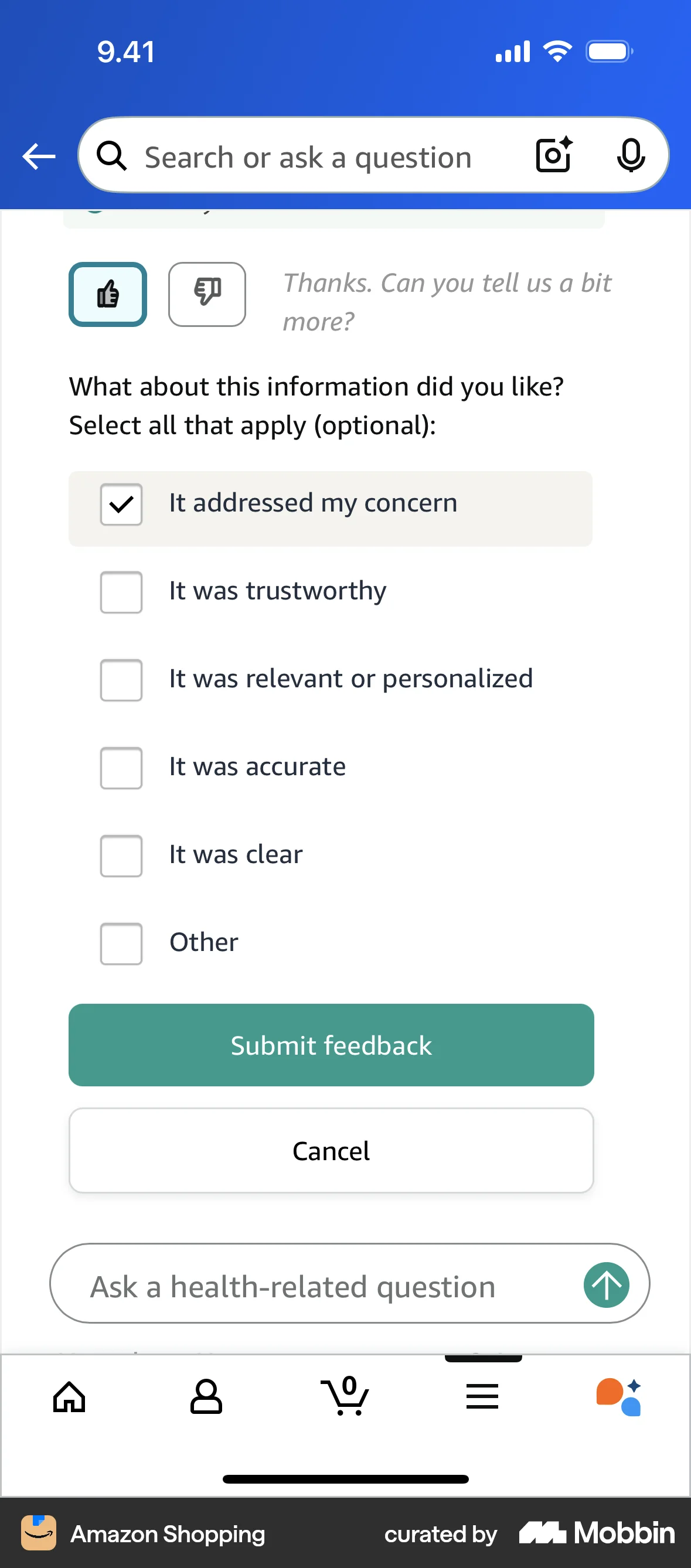
Task: Uncheck "It addressed my concern"
Action: click(x=121, y=505)
